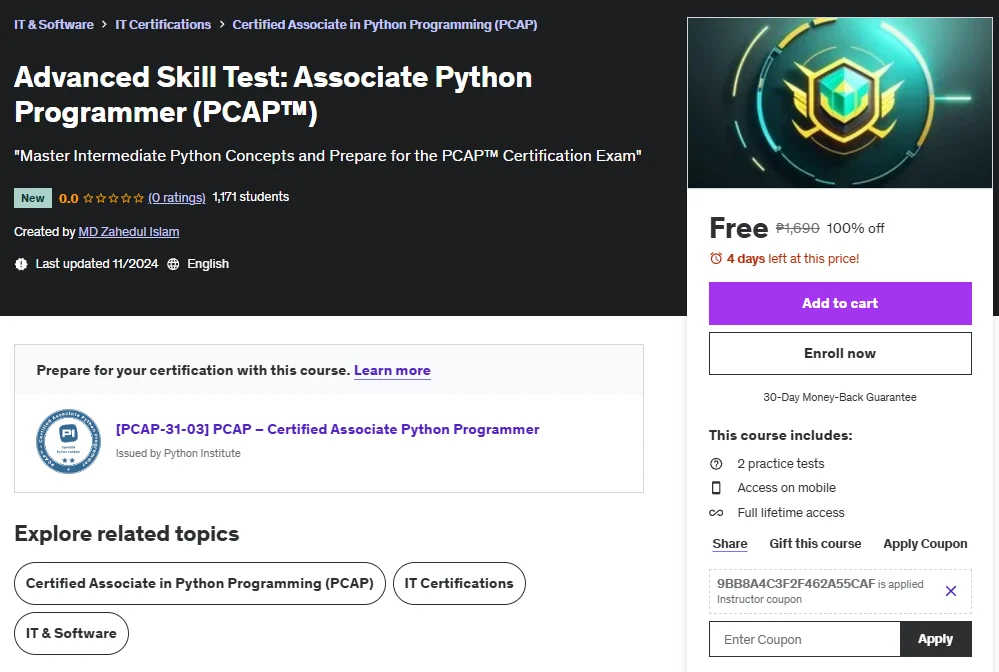Click the practice tests question icon
999x672 pixels.
point(716,464)
